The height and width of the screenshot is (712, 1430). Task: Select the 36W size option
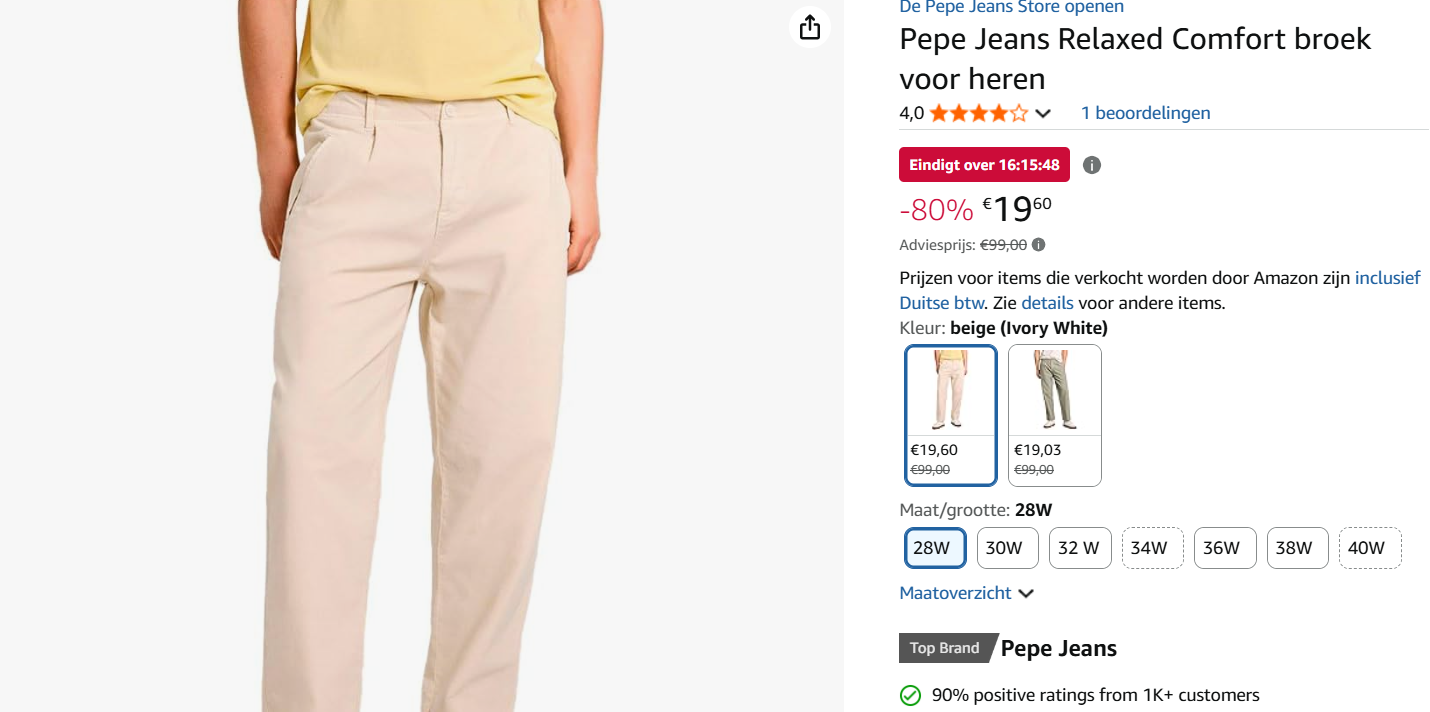click(x=1224, y=547)
